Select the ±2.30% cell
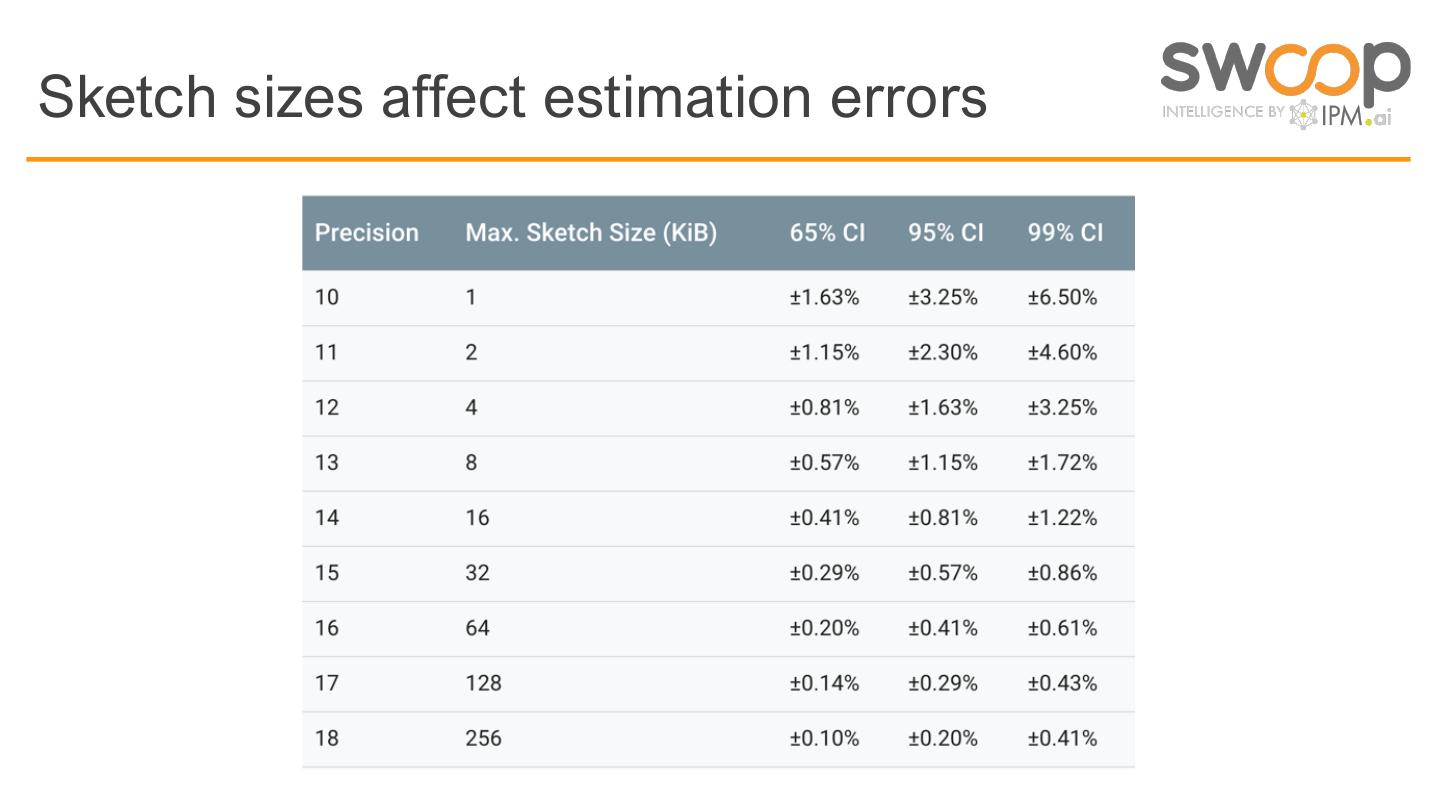This screenshot has height=811, width=1440. 943,352
